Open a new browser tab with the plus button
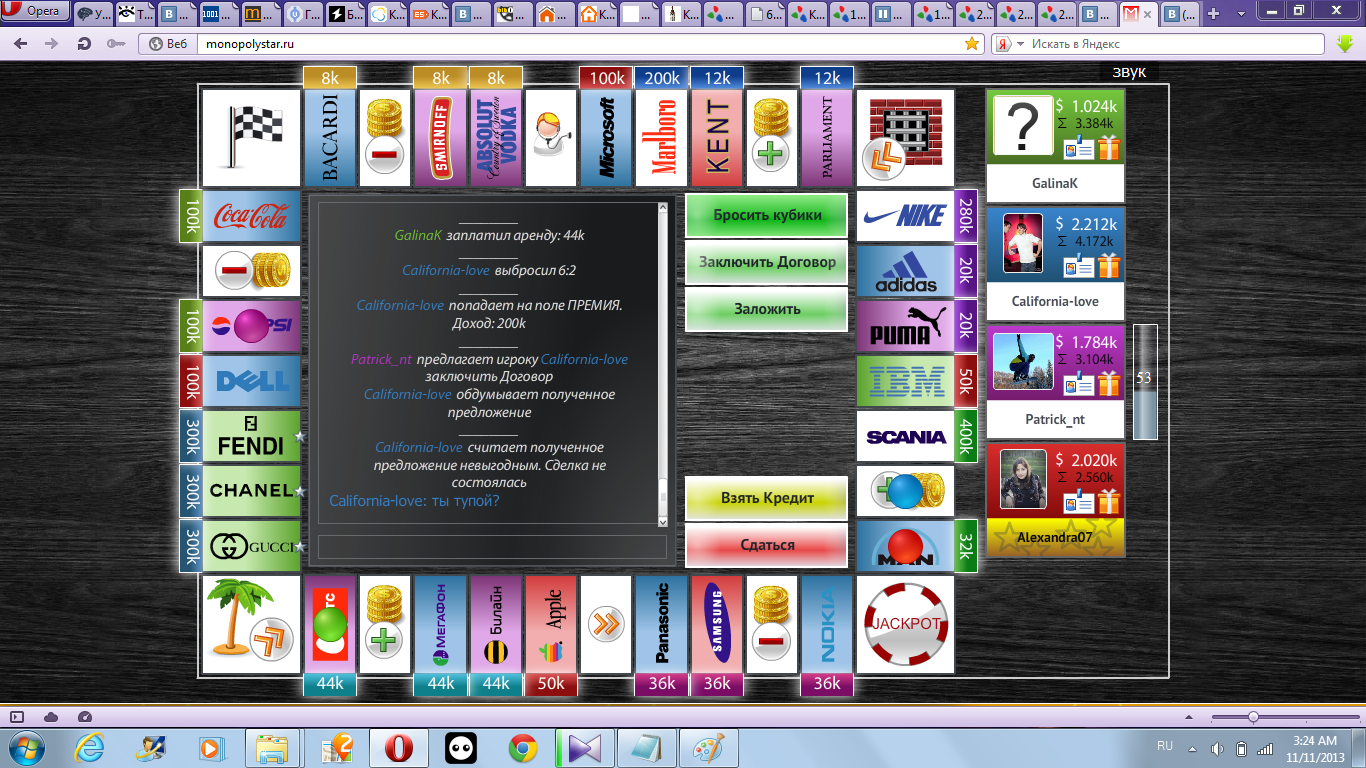This screenshot has height=768, width=1366. click(x=1214, y=14)
